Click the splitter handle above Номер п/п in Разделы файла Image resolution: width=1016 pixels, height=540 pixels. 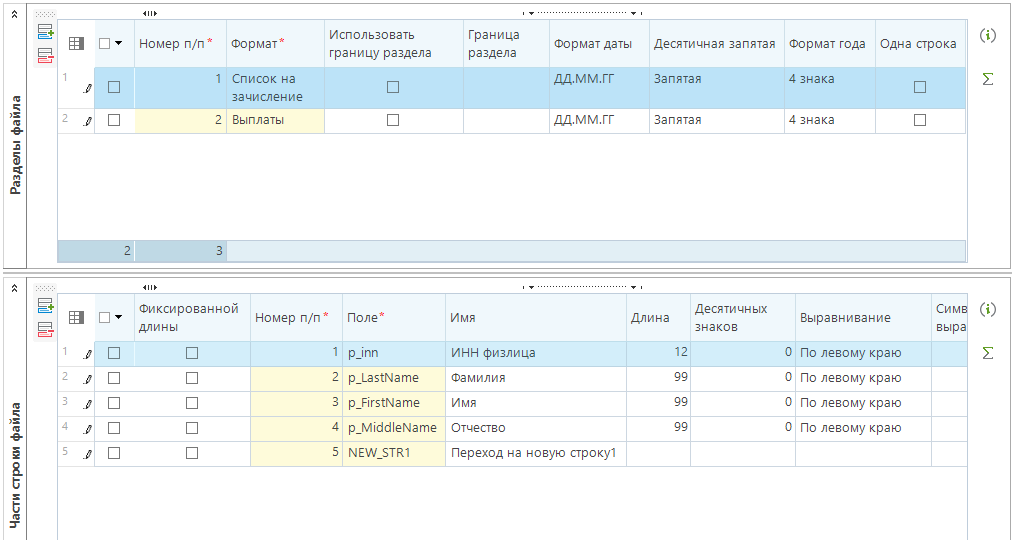(x=150, y=13)
